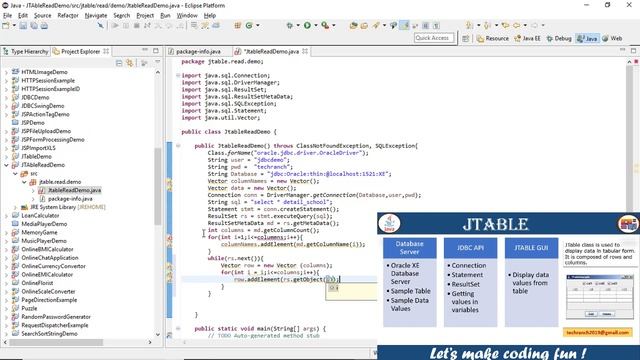This screenshot has height=360, width=640.
Task: Click the Save All toolbar icon
Action: point(34,26)
